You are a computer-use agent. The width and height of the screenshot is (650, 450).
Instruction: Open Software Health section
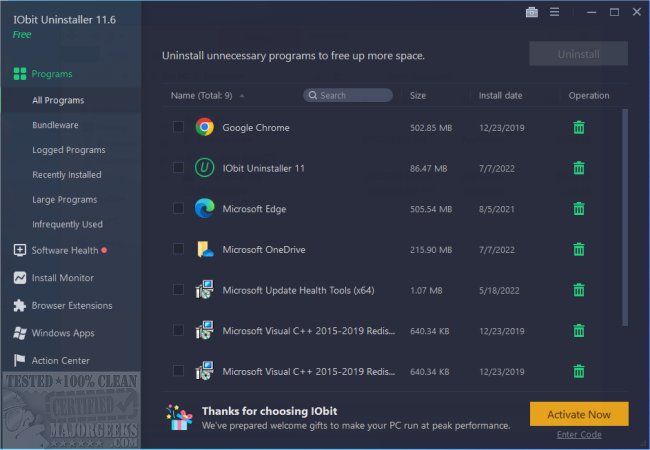point(65,250)
